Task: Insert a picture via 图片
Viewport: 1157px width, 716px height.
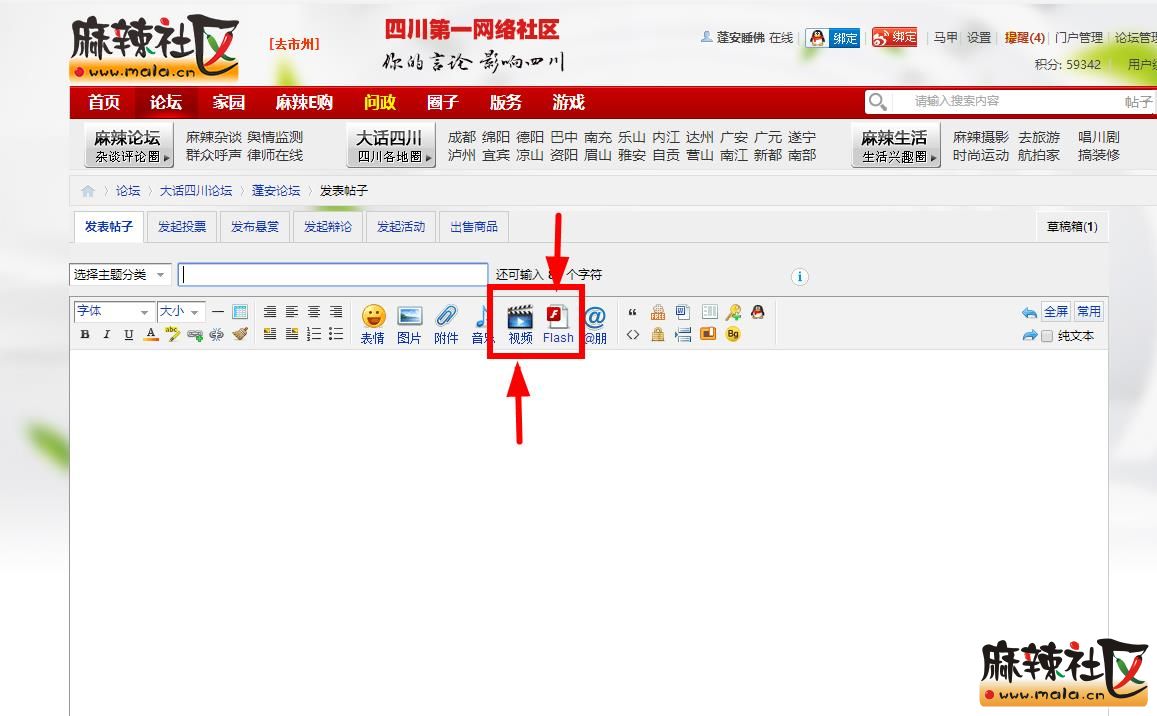Action: pyautogui.click(x=409, y=324)
